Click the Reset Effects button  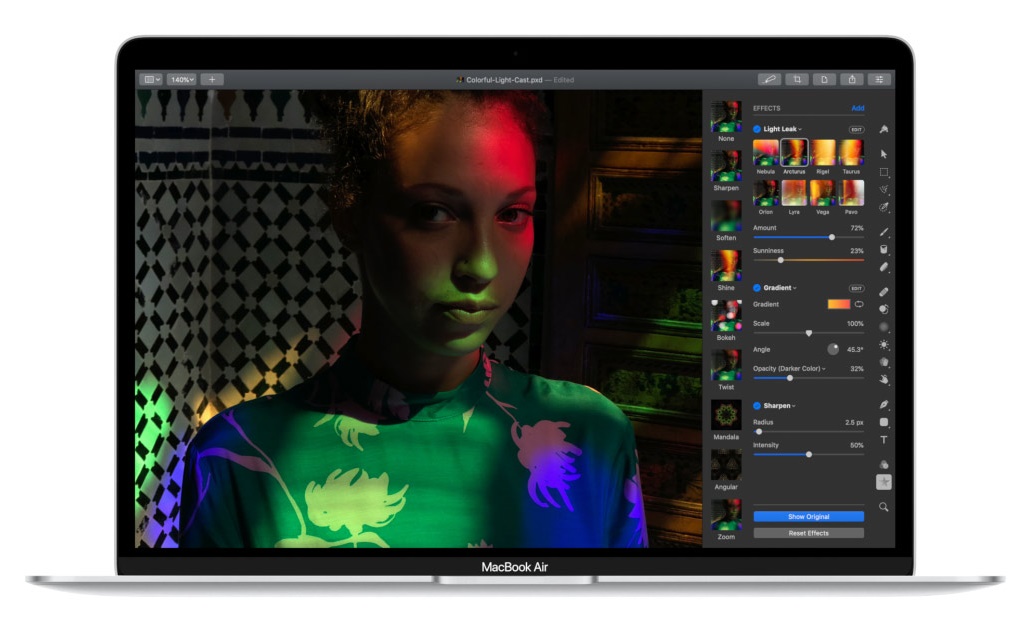coord(808,533)
